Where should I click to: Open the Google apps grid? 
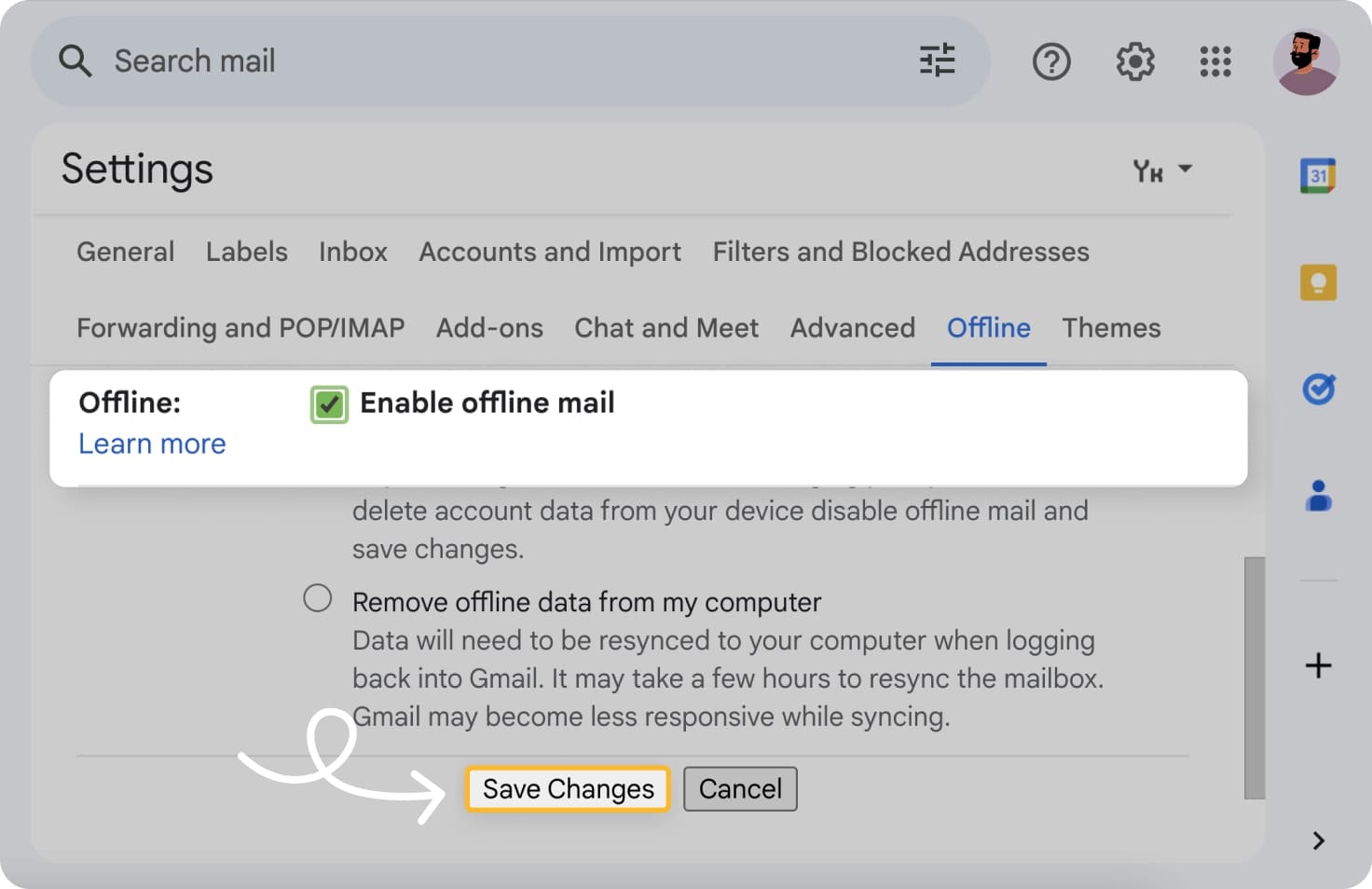(x=1214, y=62)
